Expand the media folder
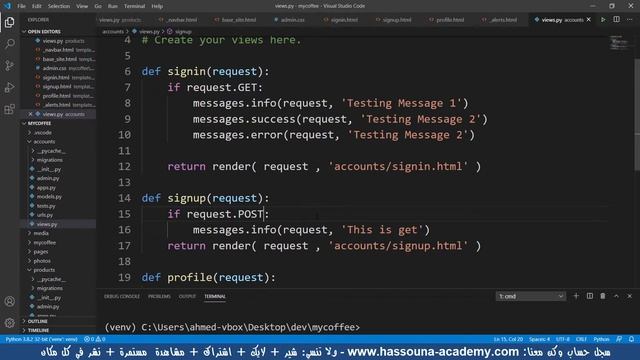The image size is (640, 360). pyautogui.click(x=41, y=233)
